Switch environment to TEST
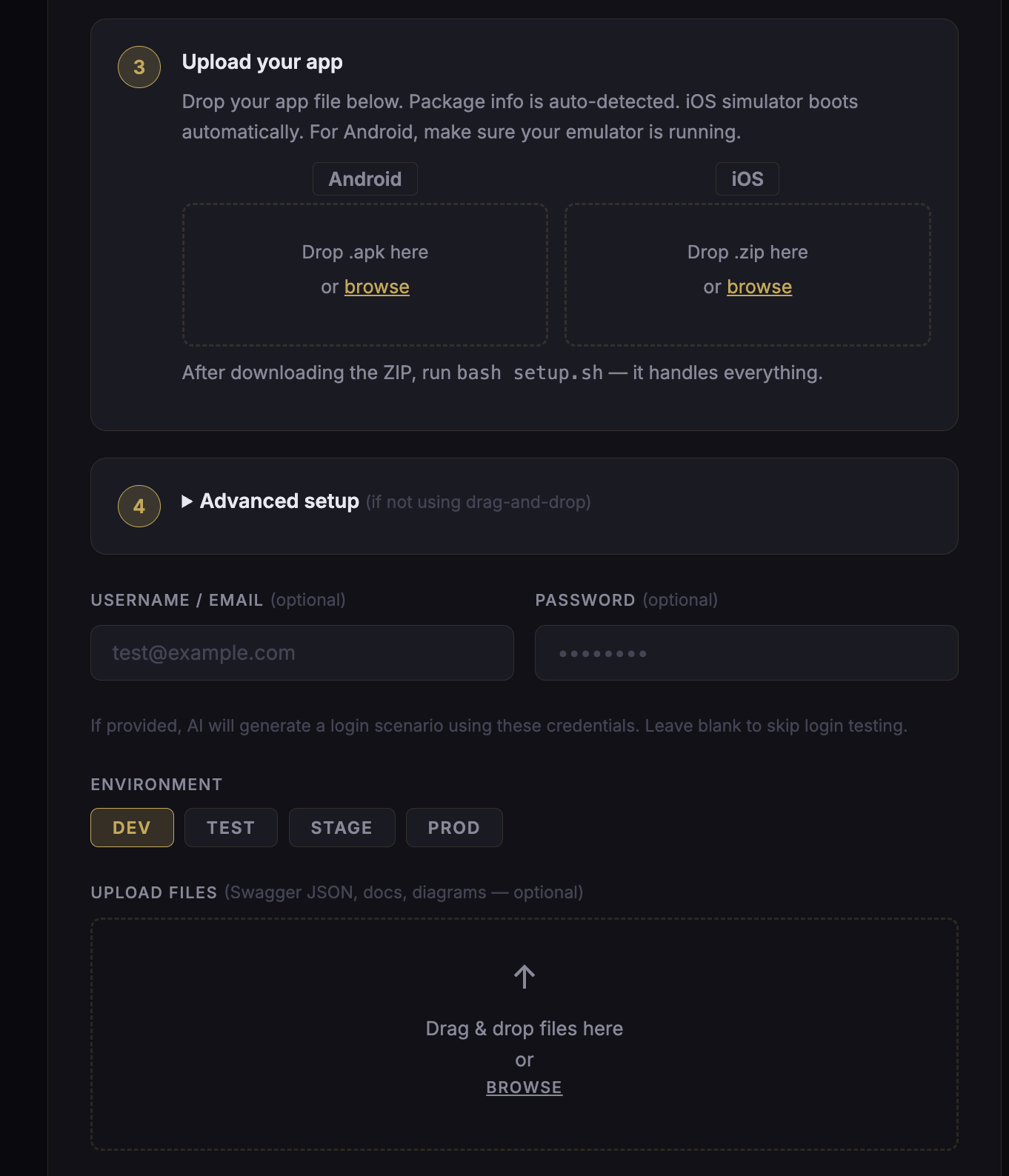 (x=230, y=827)
